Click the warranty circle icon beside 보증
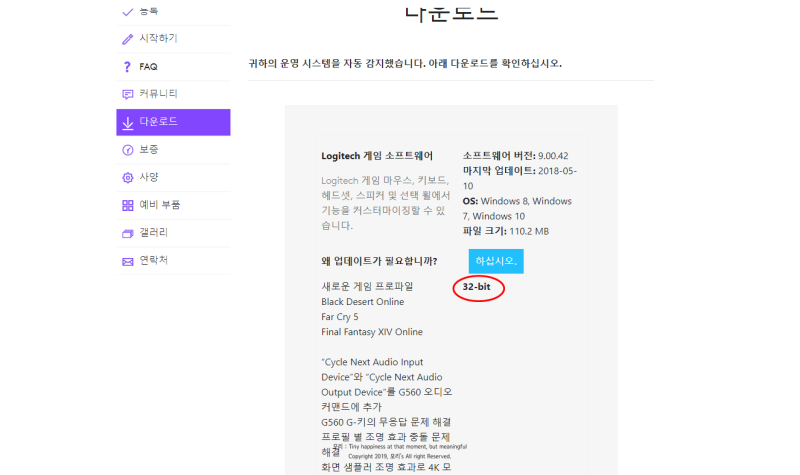 pyautogui.click(x=128, y=150)
